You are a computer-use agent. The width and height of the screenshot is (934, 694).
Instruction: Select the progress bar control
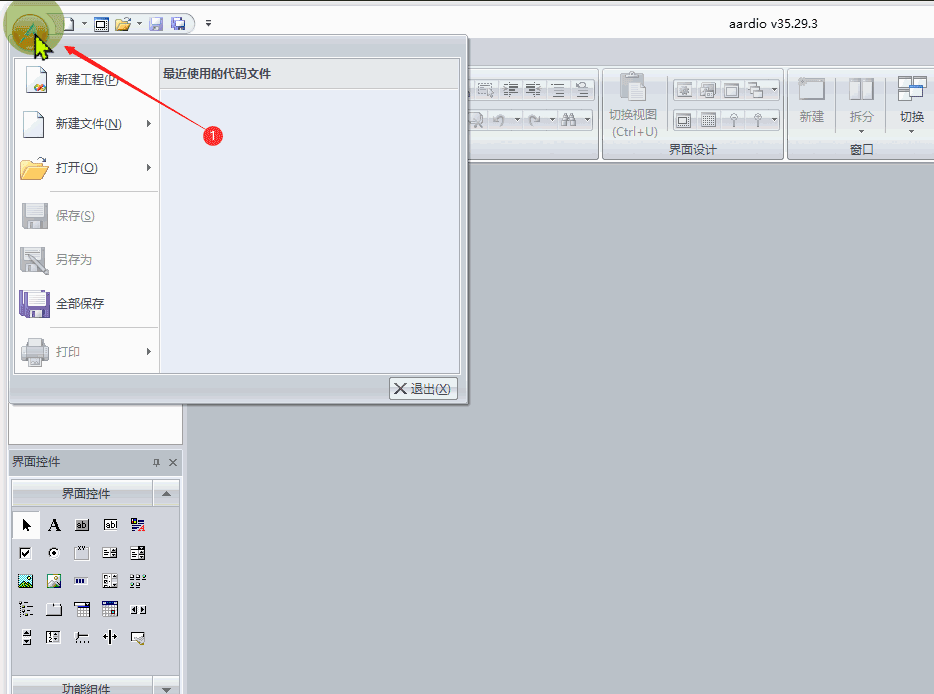tap(82, 581)
